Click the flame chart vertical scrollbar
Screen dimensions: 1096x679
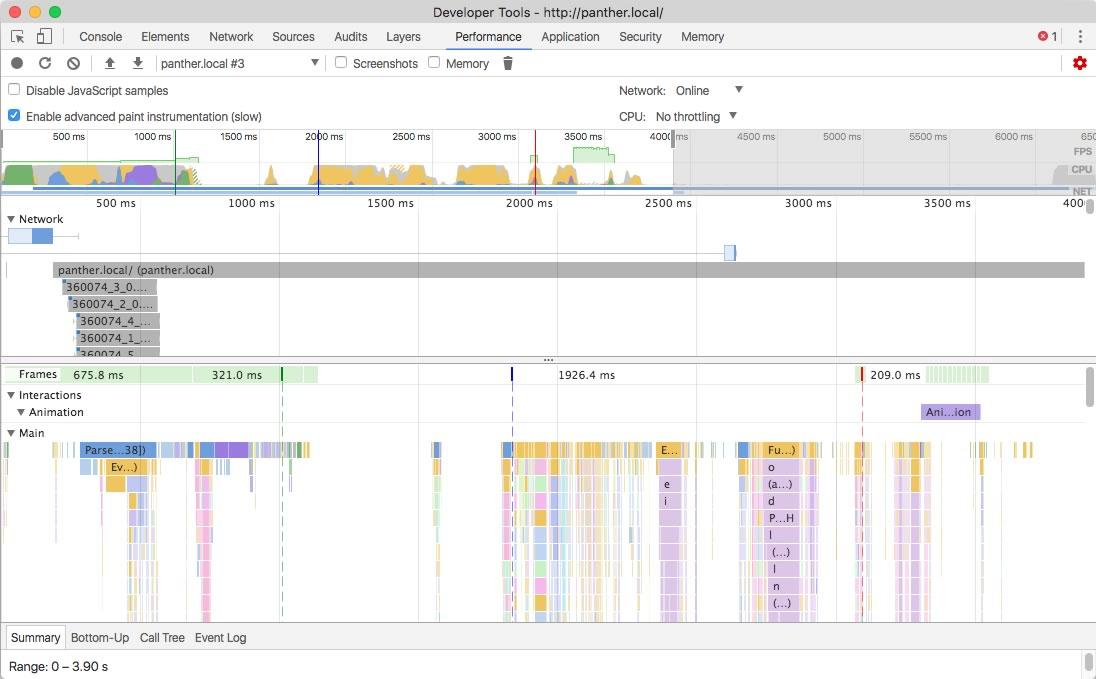click(x=1089, y=387)
